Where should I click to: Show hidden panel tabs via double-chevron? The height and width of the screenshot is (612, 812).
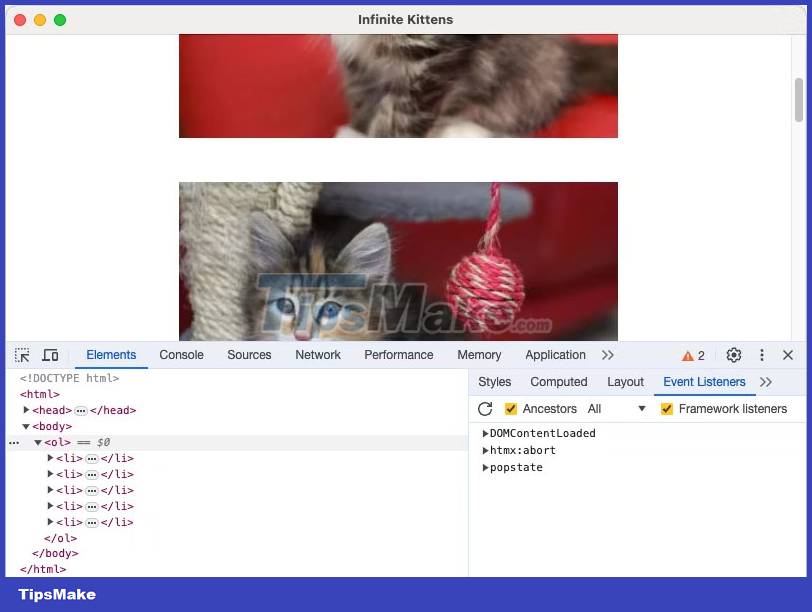[607, 355]
